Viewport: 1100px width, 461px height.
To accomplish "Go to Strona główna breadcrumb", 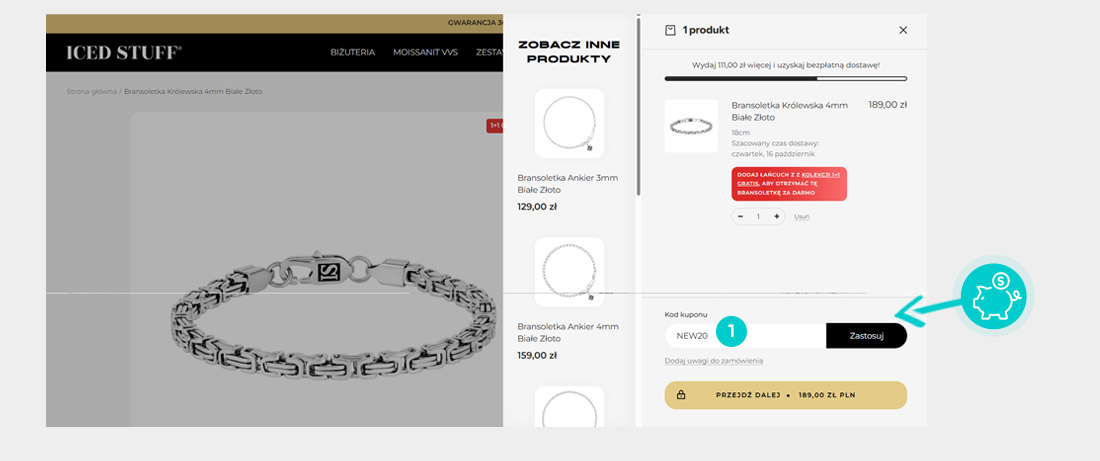I will coord(91,91).
